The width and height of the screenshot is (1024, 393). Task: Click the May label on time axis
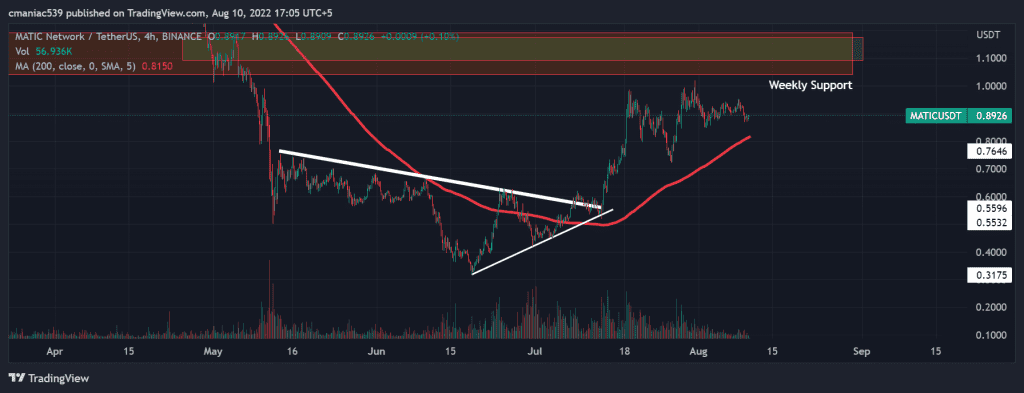pos(212,351)
